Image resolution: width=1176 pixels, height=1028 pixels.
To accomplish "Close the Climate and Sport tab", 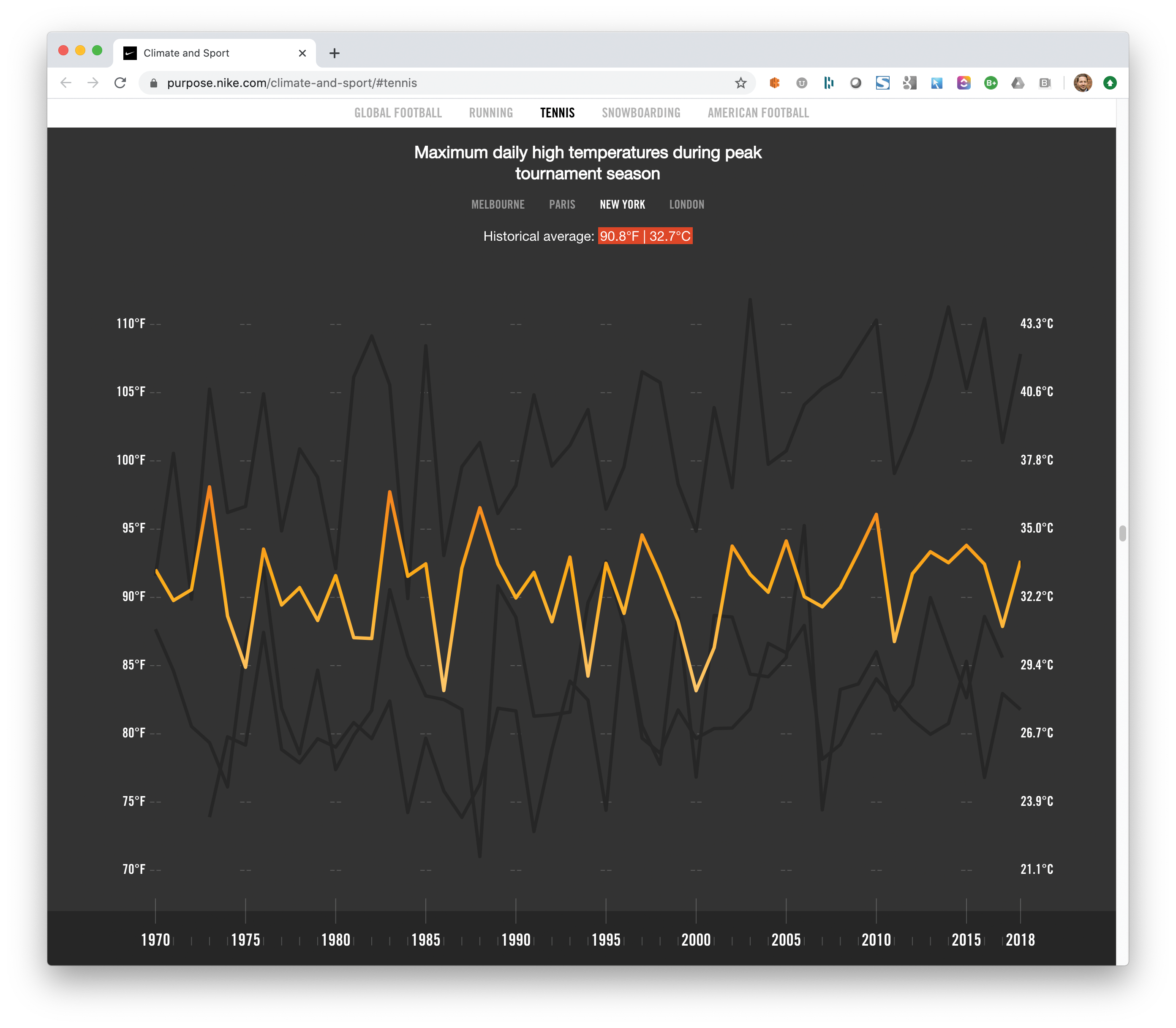I will pyautogui.click(x=302, y=53).
